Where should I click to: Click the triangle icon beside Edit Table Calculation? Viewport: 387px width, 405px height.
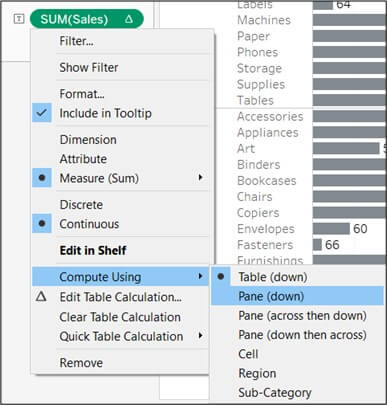click(41, 296)
